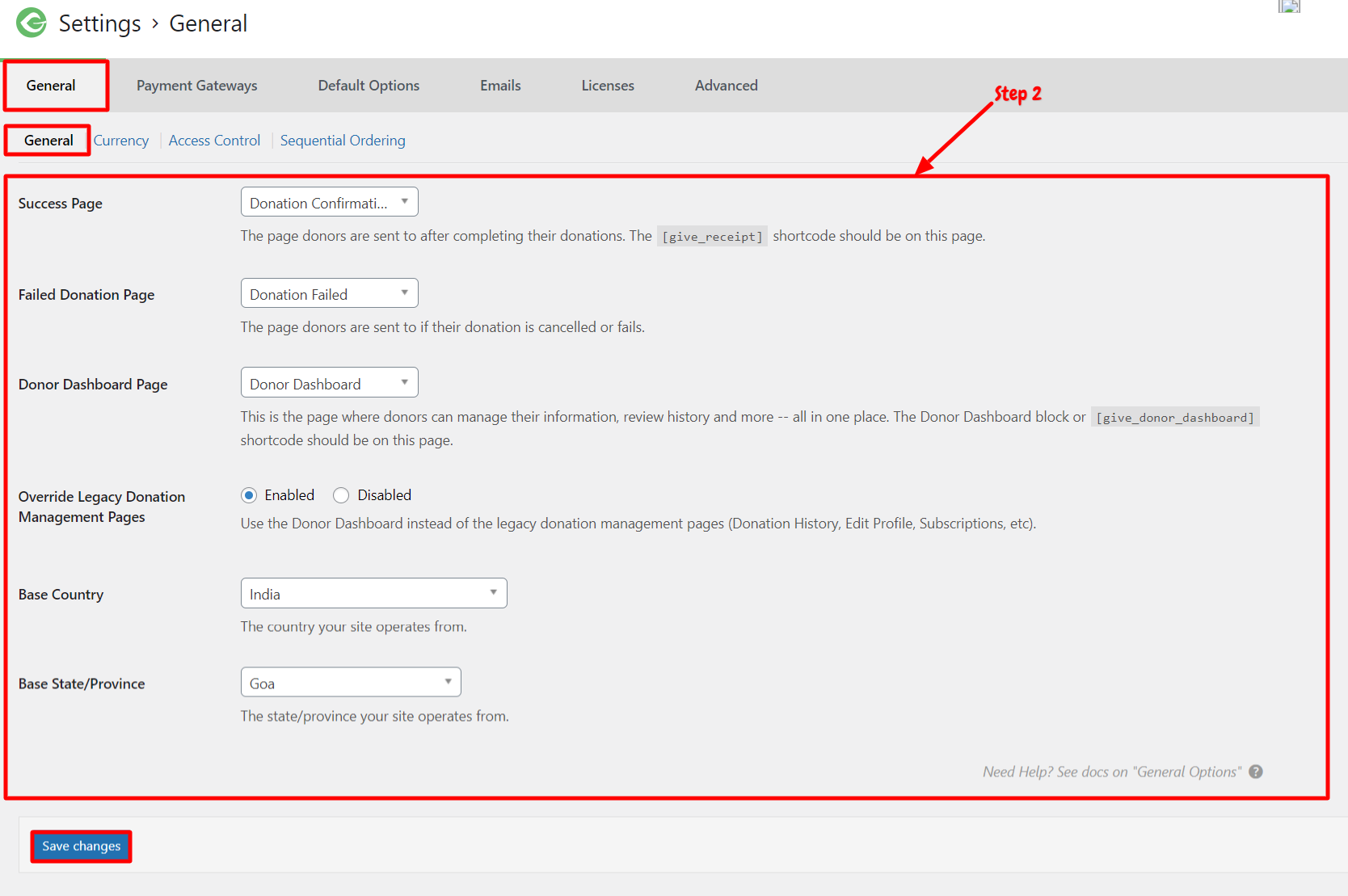Open the Failed Donation Page dropdown
Screen dimensions: 1348x896
click(330, 293)
